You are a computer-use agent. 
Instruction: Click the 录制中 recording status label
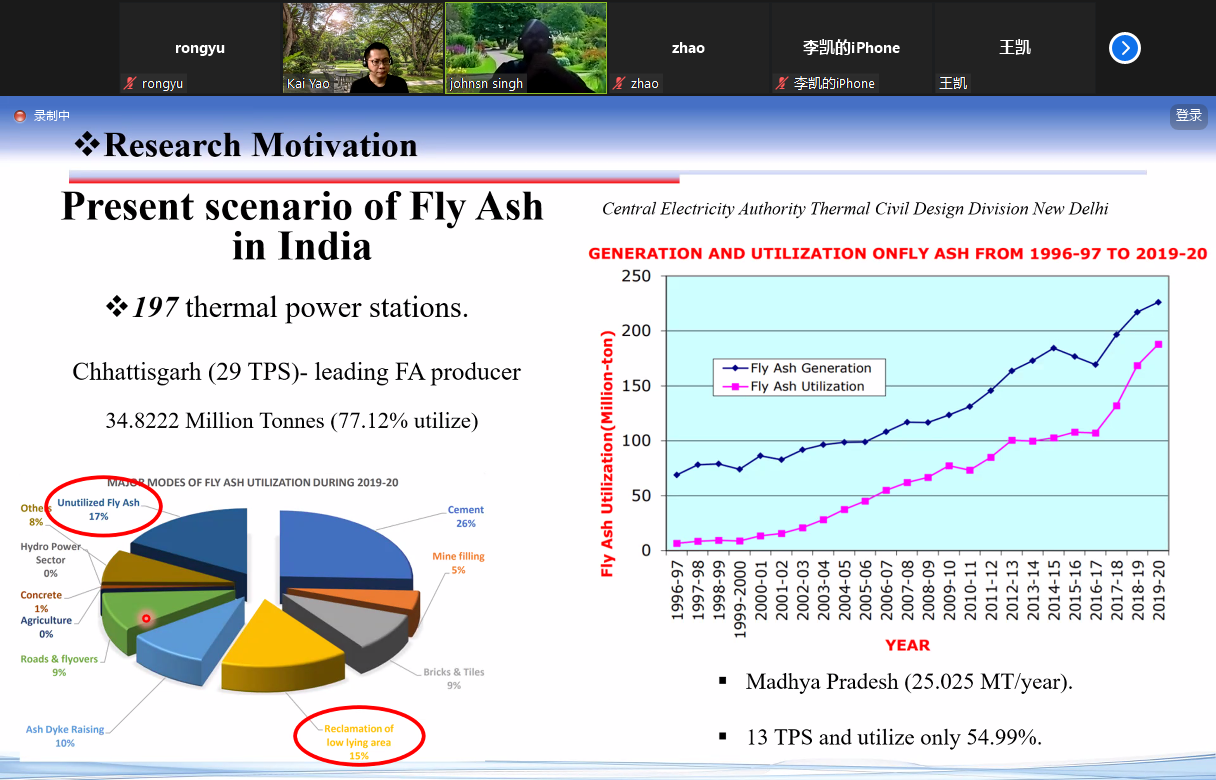[52, 116]
